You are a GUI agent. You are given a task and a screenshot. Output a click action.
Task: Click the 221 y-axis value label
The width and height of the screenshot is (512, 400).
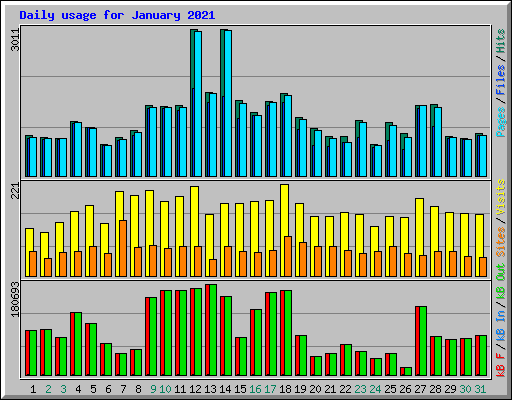(15, 191)
